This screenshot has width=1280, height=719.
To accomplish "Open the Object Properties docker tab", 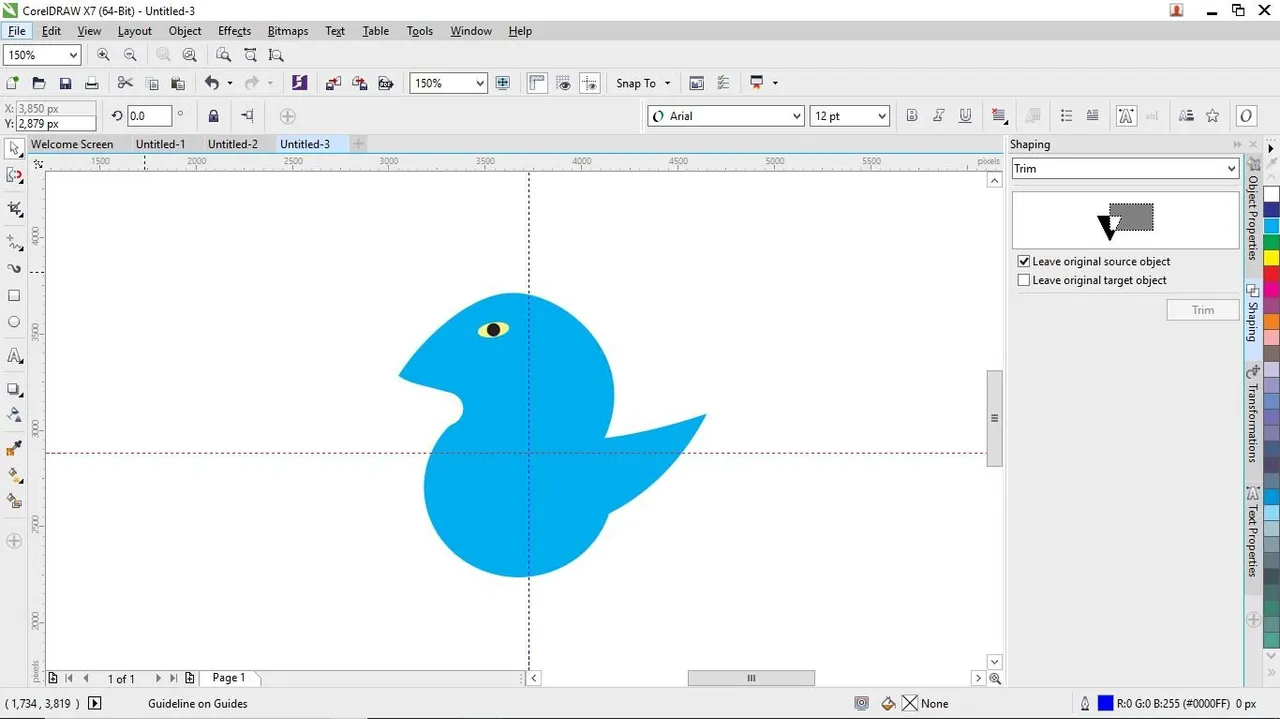I will pyautogui.click(x=1253, y=210).
